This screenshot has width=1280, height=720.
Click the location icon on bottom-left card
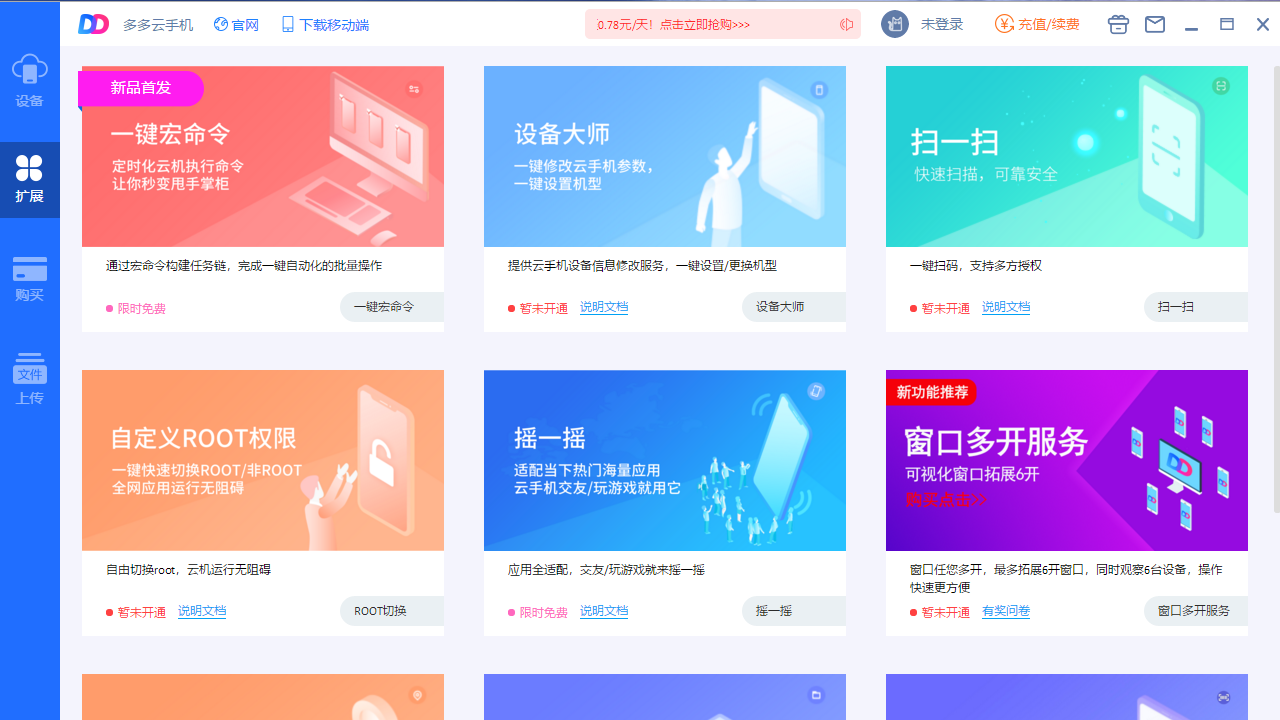click(418, 695)
